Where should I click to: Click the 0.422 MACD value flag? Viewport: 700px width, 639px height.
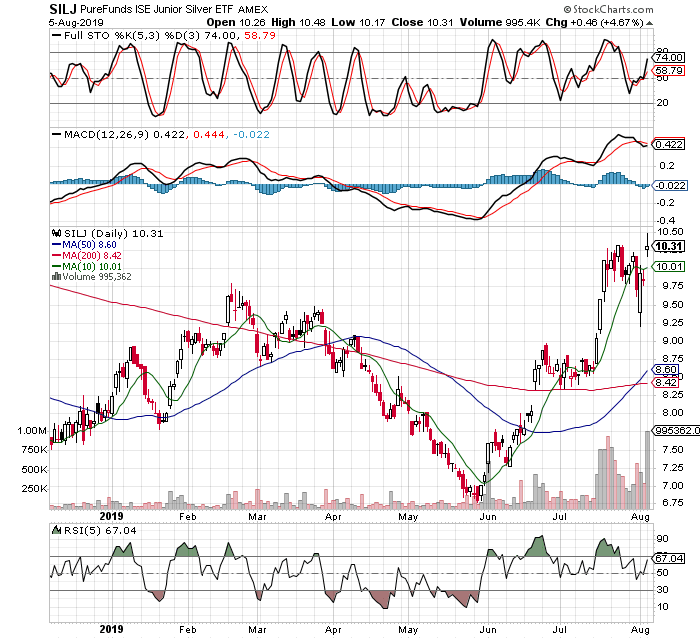(x=669, y=145)
